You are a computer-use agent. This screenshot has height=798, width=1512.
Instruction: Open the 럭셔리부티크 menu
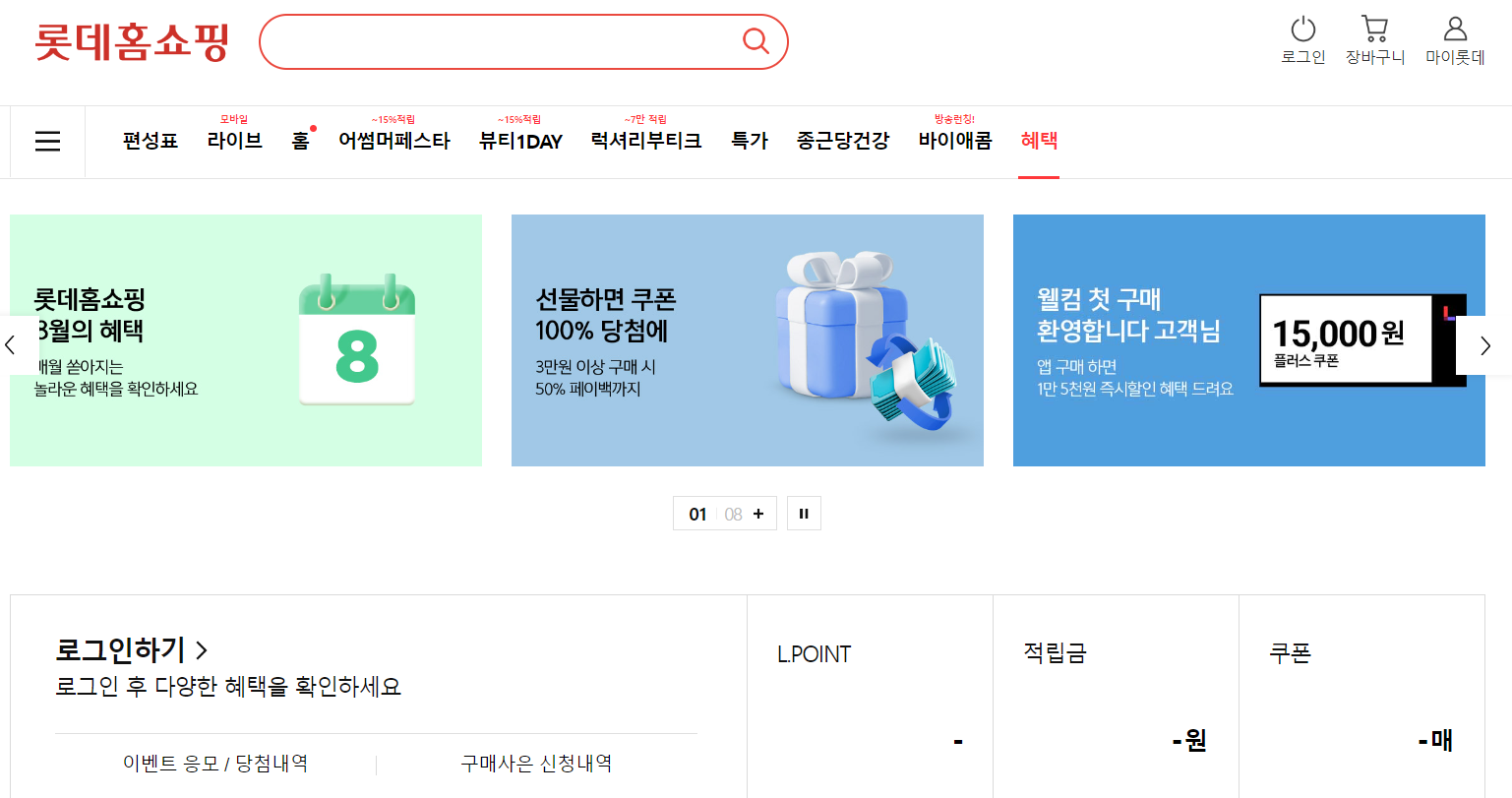(646, 141)
